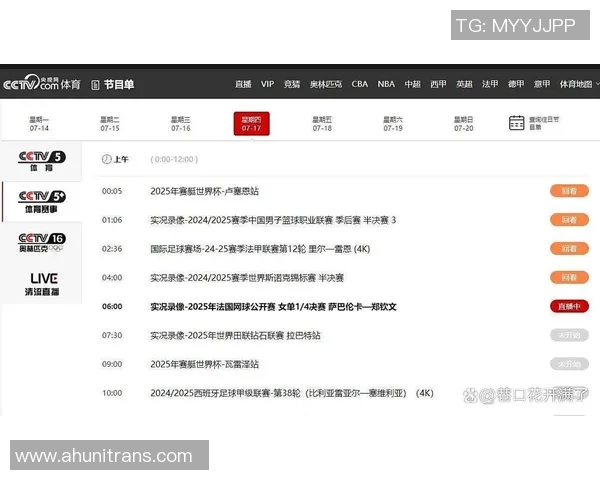Image resolution: width=600 pixels, height=480 pixels.
Task: Switch to Friday 07-18 schedule
Action: point(322,124)
